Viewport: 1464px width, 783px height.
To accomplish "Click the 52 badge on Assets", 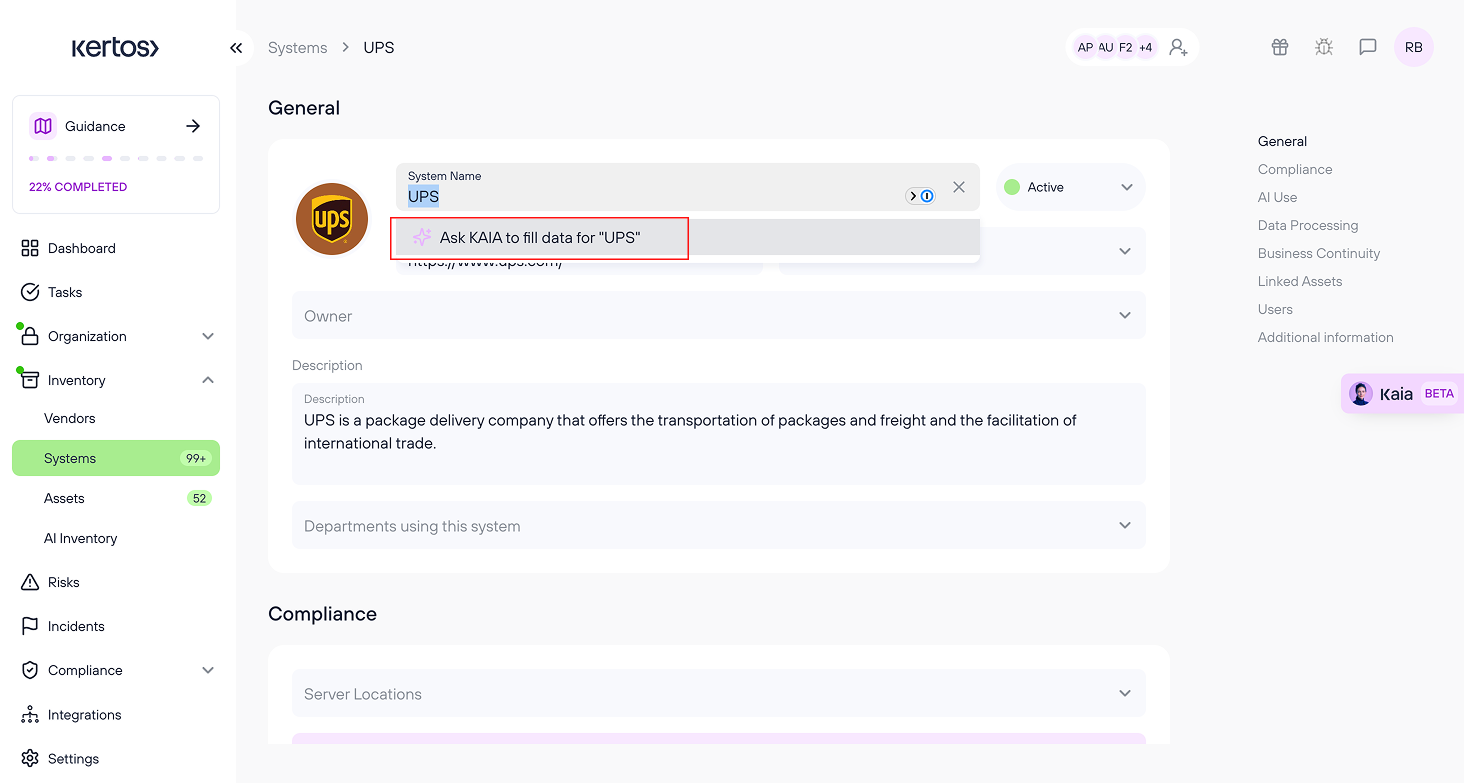I will (199, 498).
